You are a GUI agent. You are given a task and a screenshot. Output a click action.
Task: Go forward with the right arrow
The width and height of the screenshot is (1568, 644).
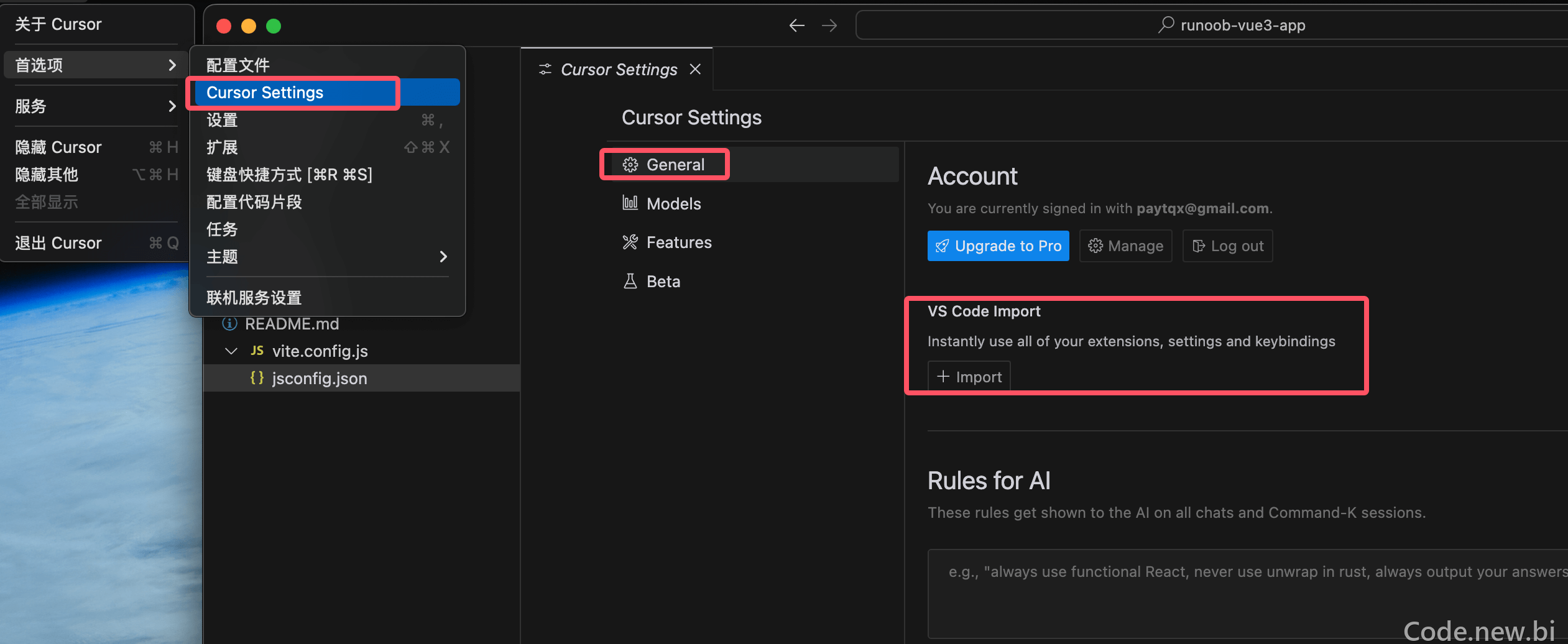(829, 25)
